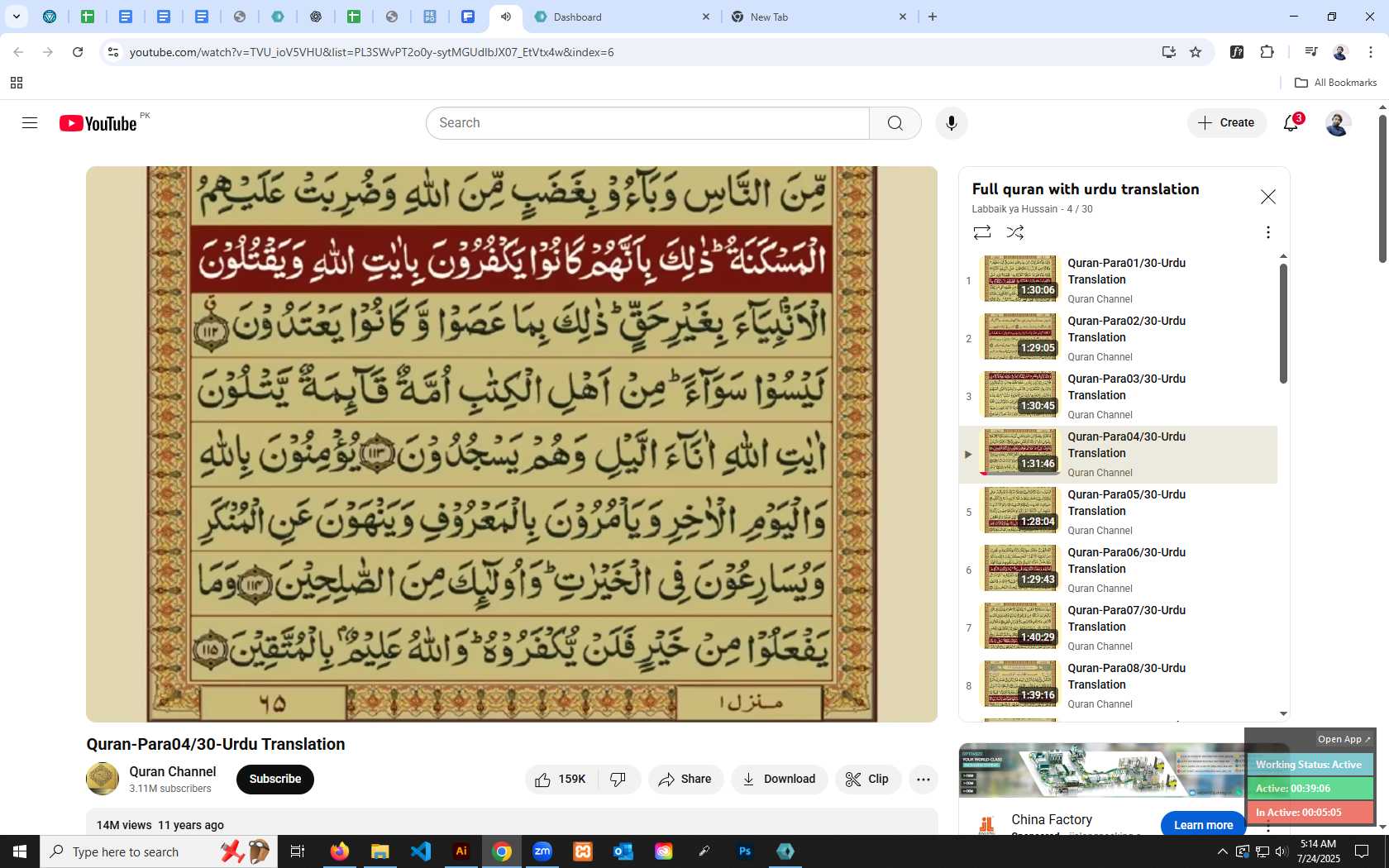Open the Quran Channel name link
The height and width of the screenshot is (868, 1389).
tap(172, 771)
